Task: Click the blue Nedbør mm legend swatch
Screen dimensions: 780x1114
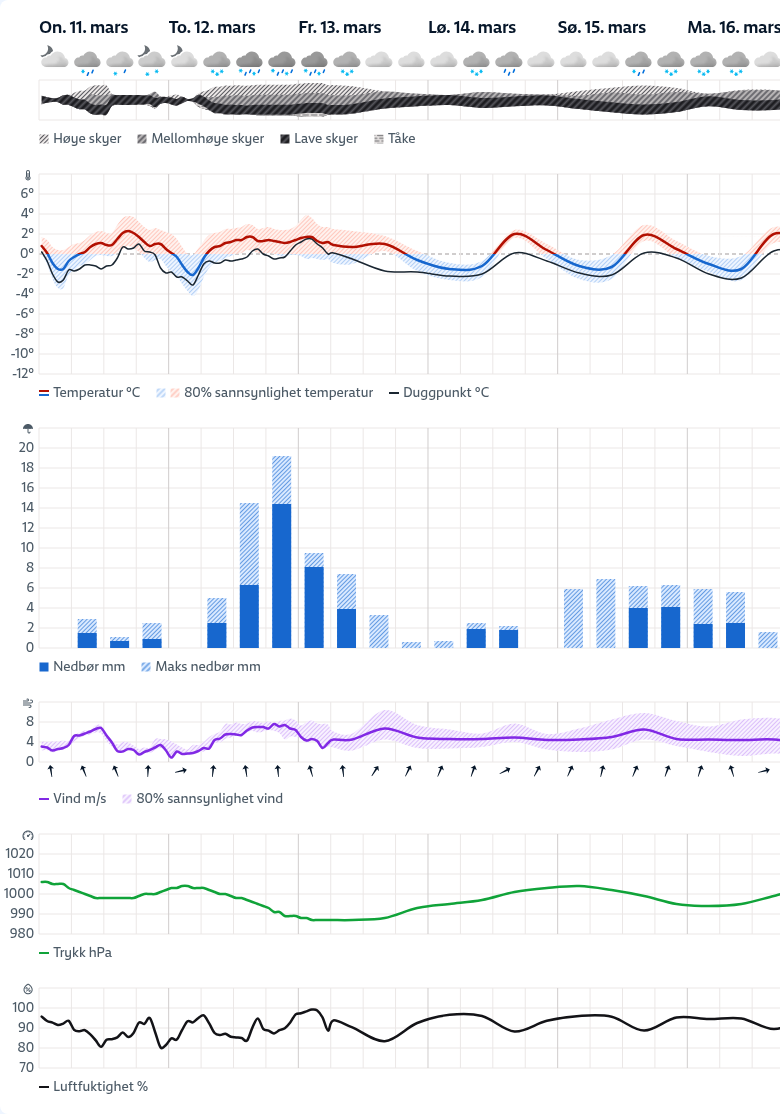Action: (44, 666)
